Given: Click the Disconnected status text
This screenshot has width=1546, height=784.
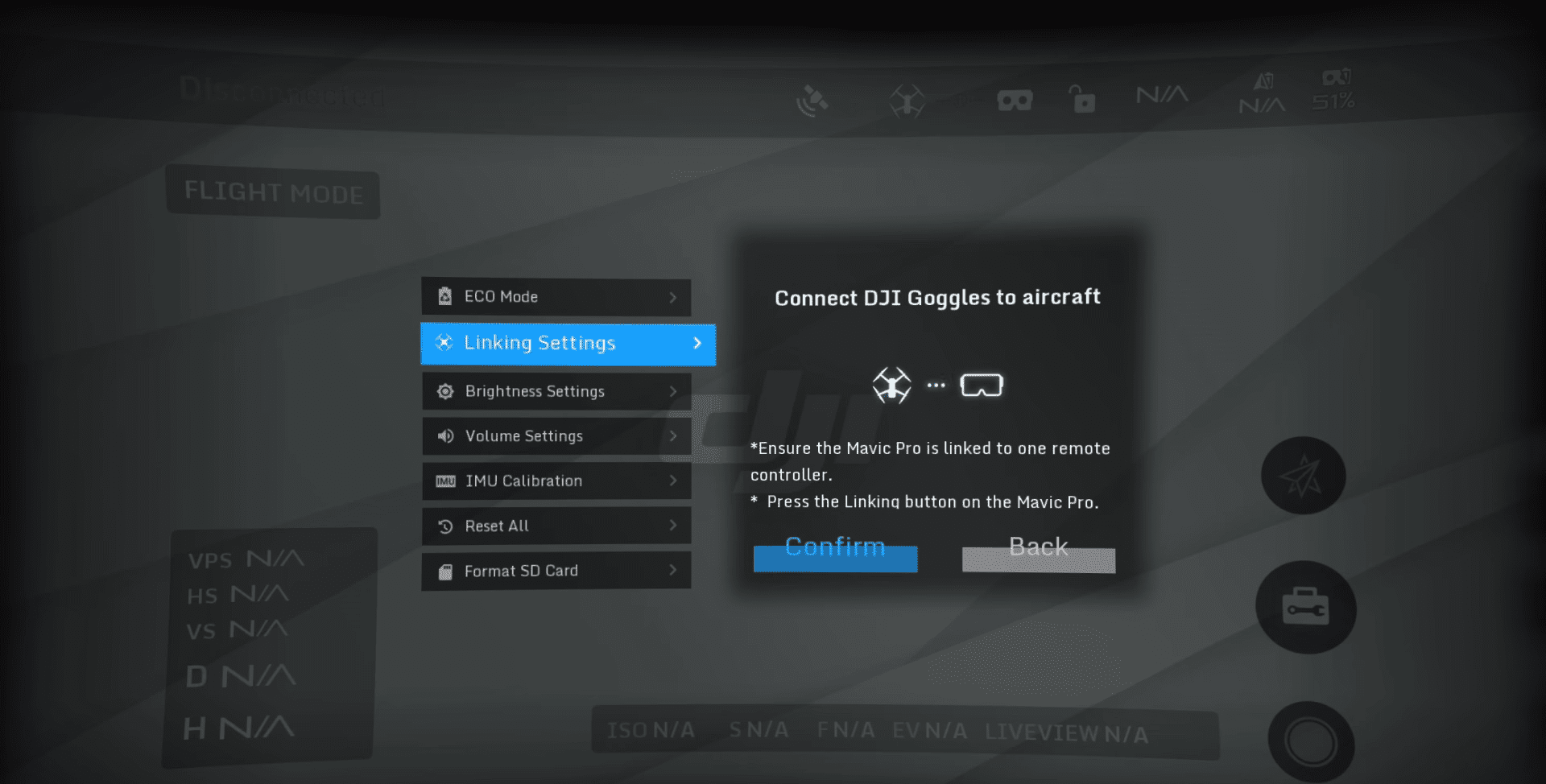Looking at the screenshot, I should pyautogui.click(x=281, y=93).
